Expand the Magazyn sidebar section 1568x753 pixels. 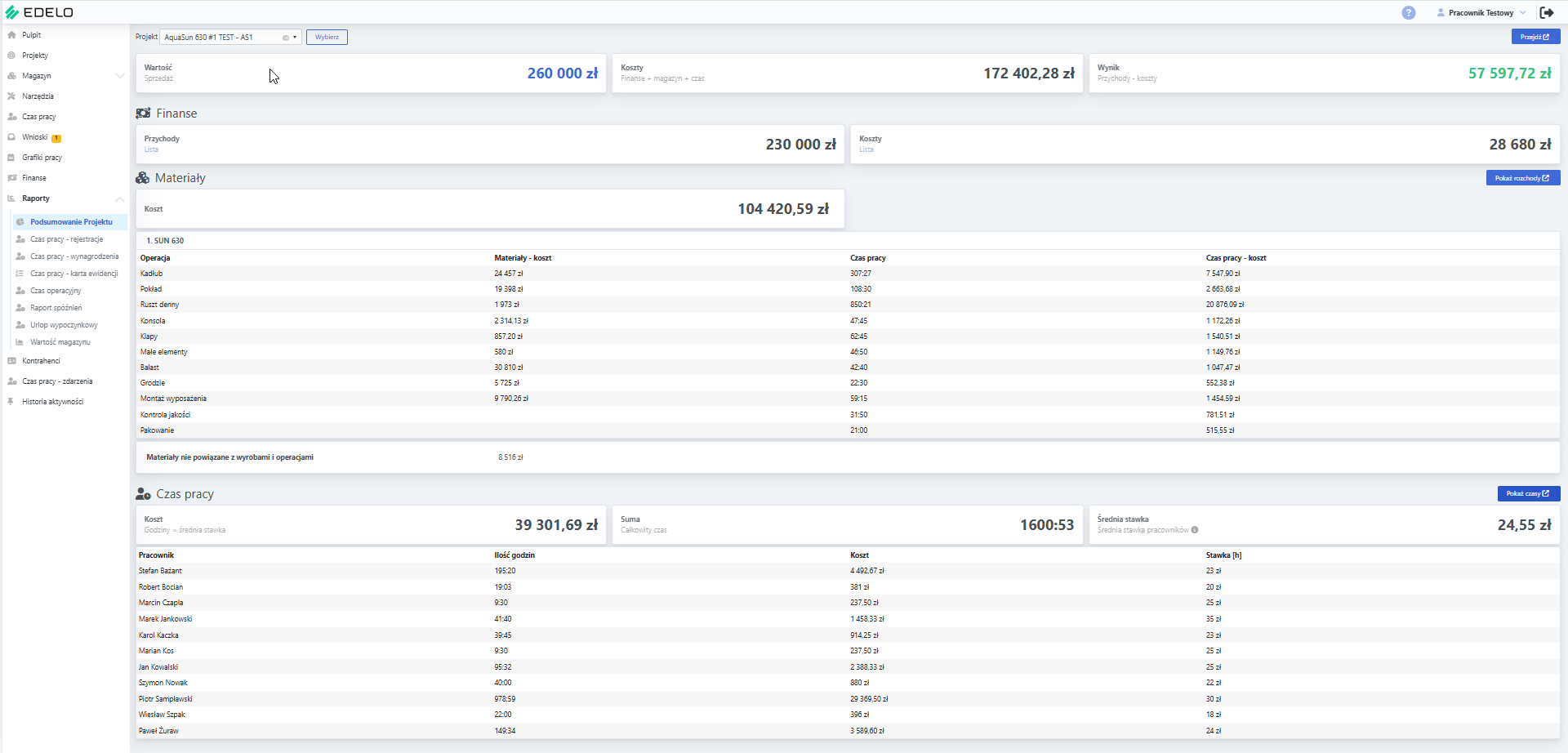(120, 76)
